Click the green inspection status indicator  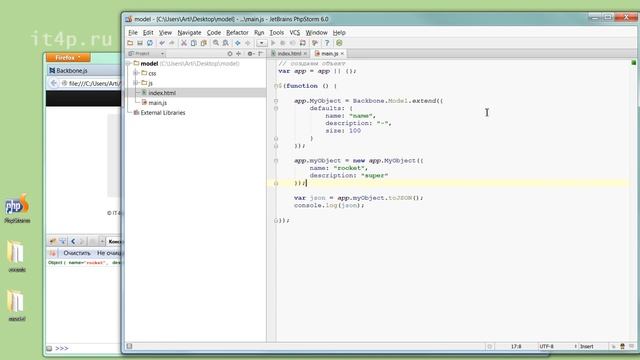(x=634, y=62)
